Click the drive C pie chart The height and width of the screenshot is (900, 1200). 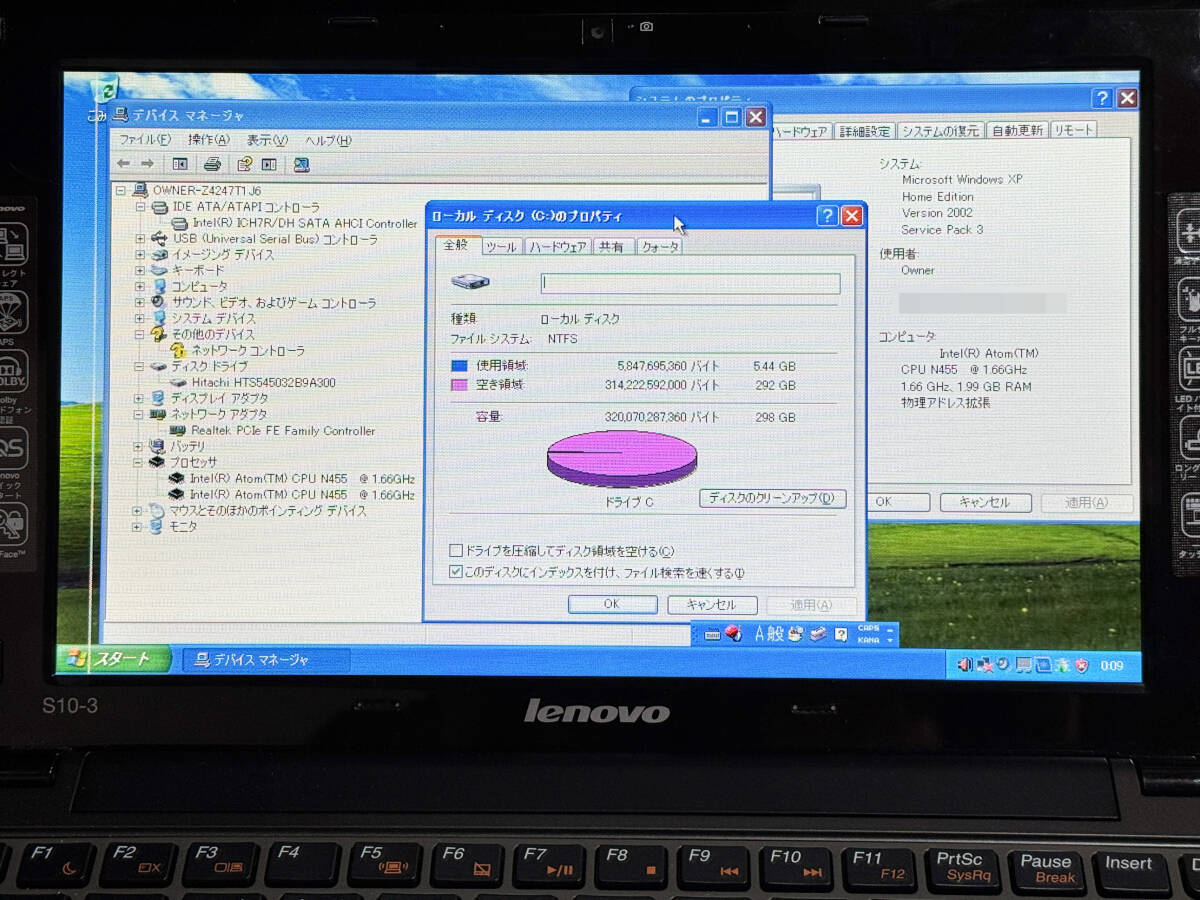point(622,459)
